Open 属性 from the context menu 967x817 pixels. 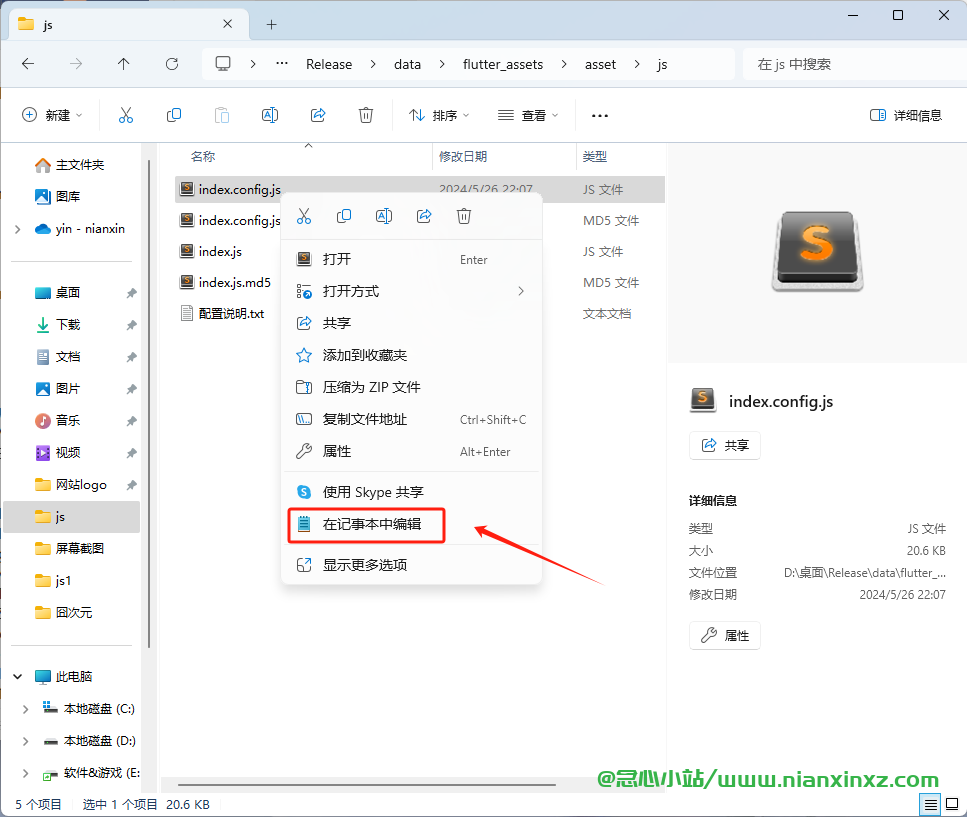(x=411, y=451)
